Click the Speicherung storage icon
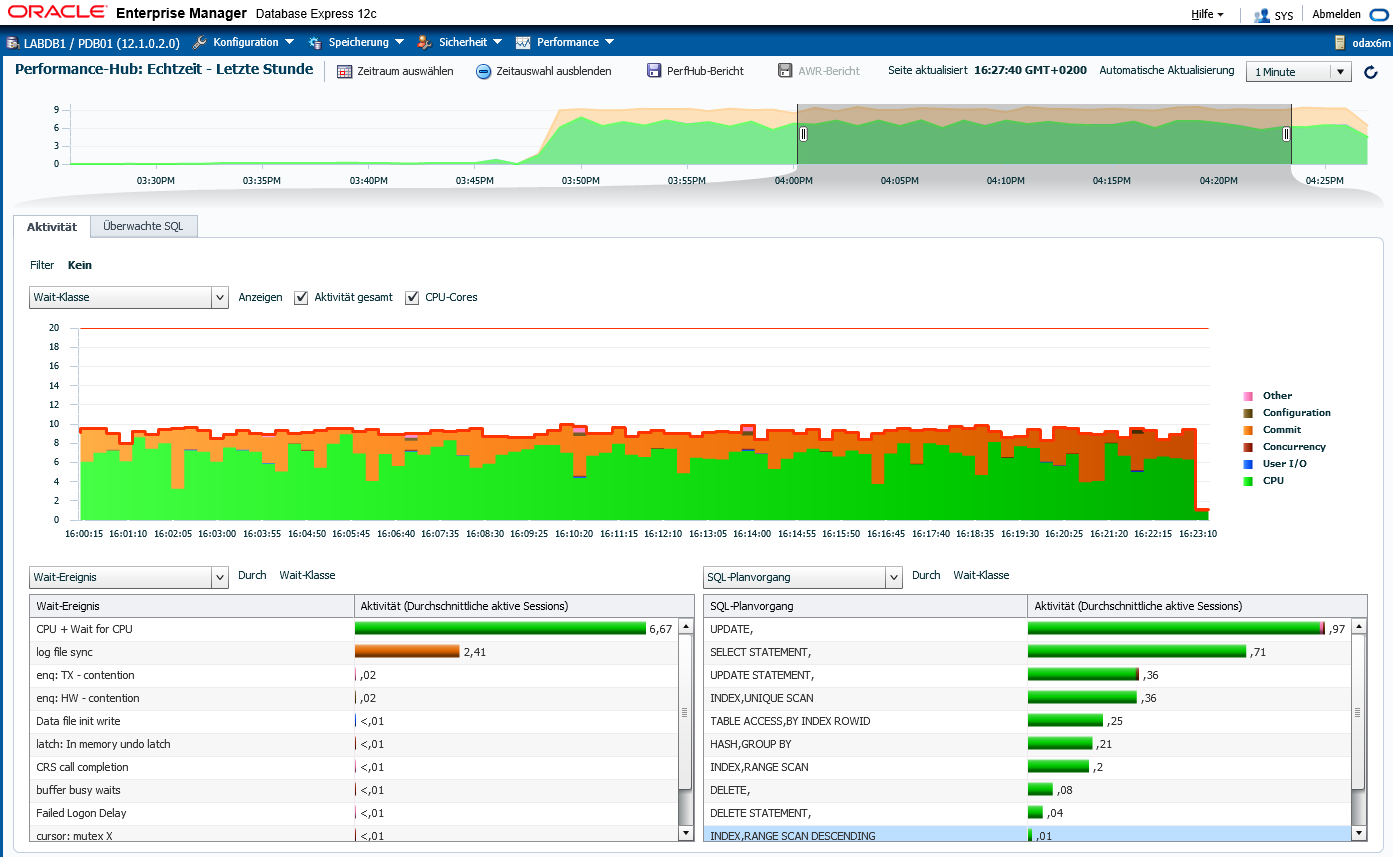Screen dimensions: 1393x857 click(x=314, y=42)
